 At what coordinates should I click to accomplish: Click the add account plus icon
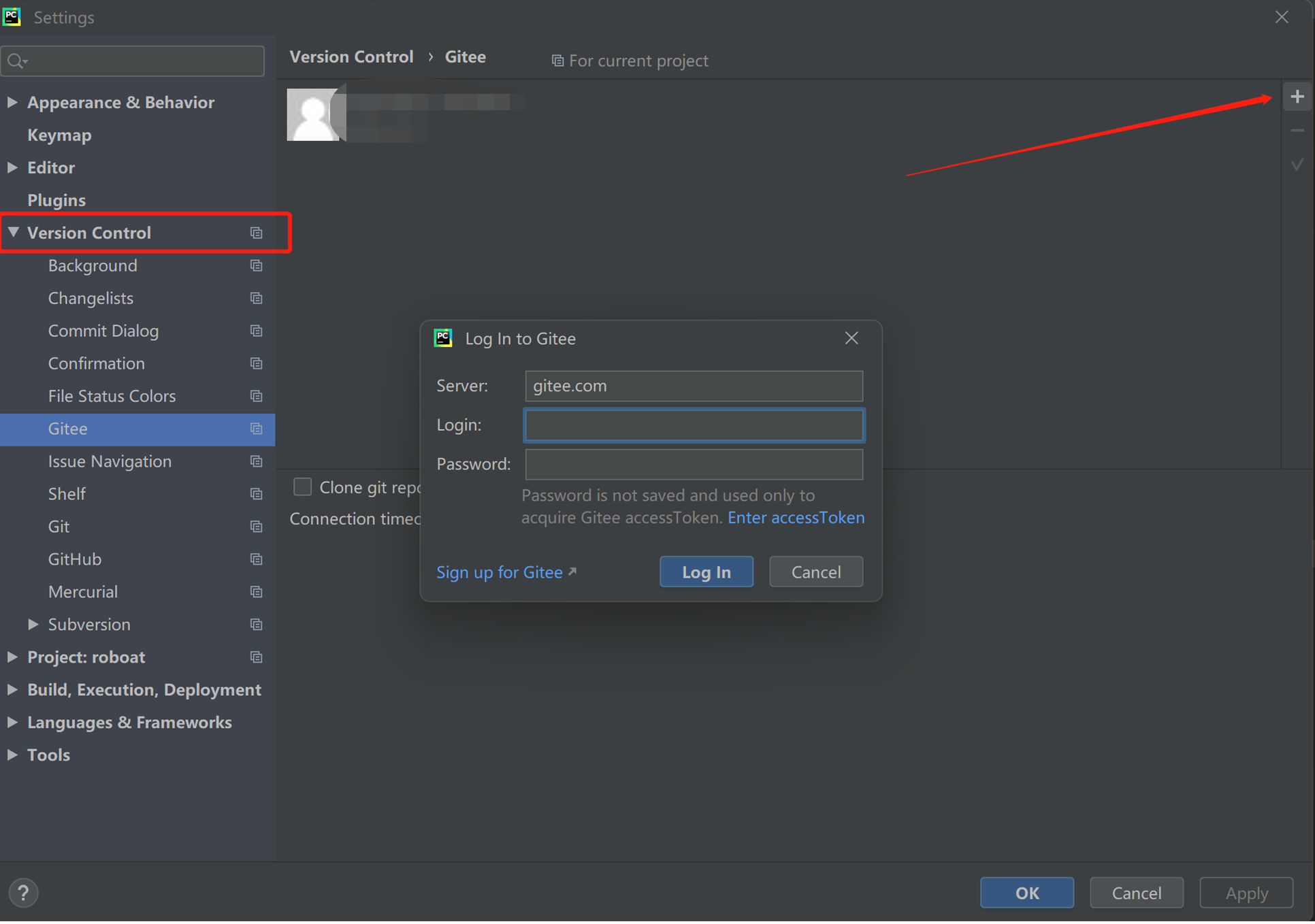tap(1297, 97)
